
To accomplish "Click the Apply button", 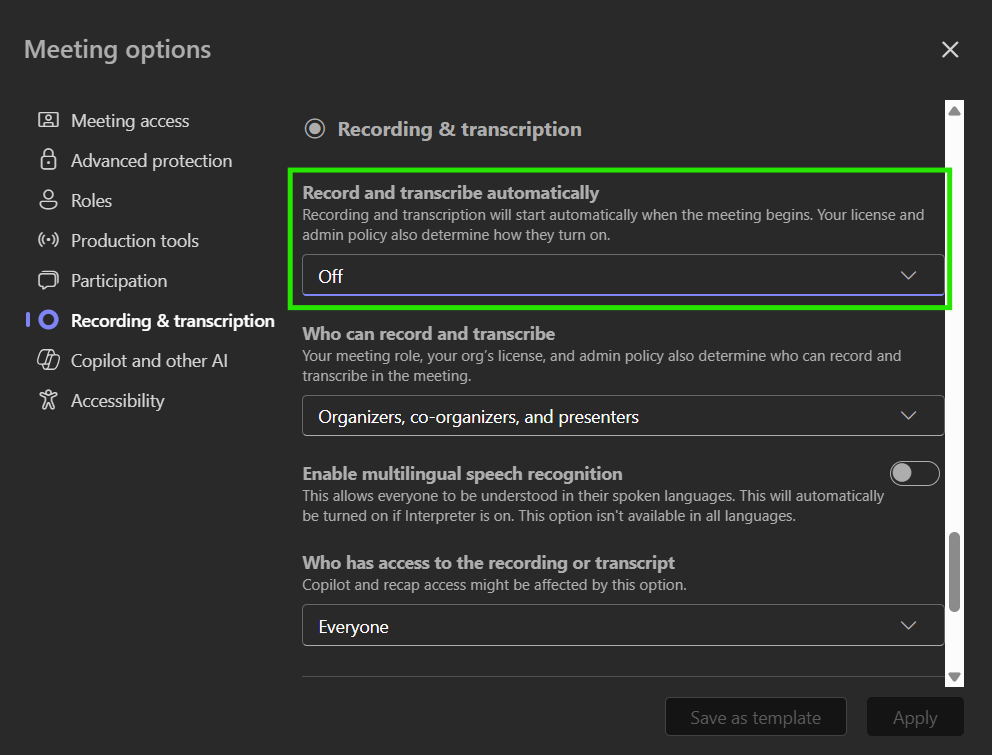I will pos(915,717).
